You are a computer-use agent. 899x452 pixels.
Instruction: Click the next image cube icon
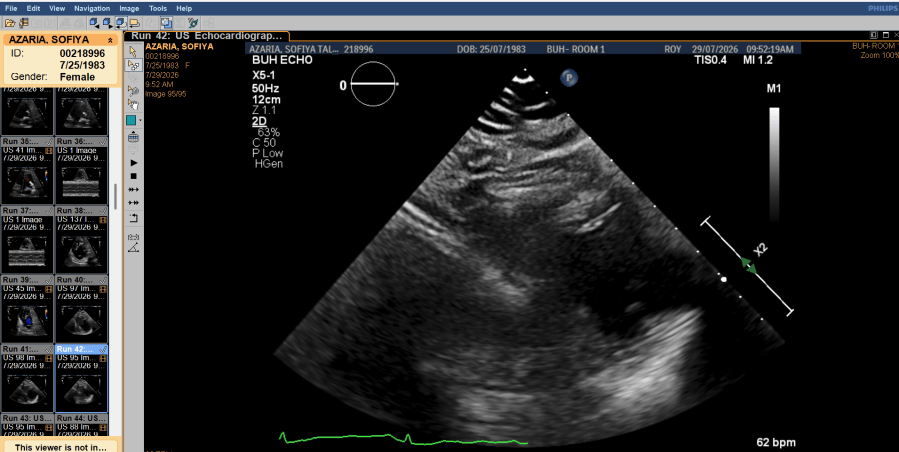point(107,23)
